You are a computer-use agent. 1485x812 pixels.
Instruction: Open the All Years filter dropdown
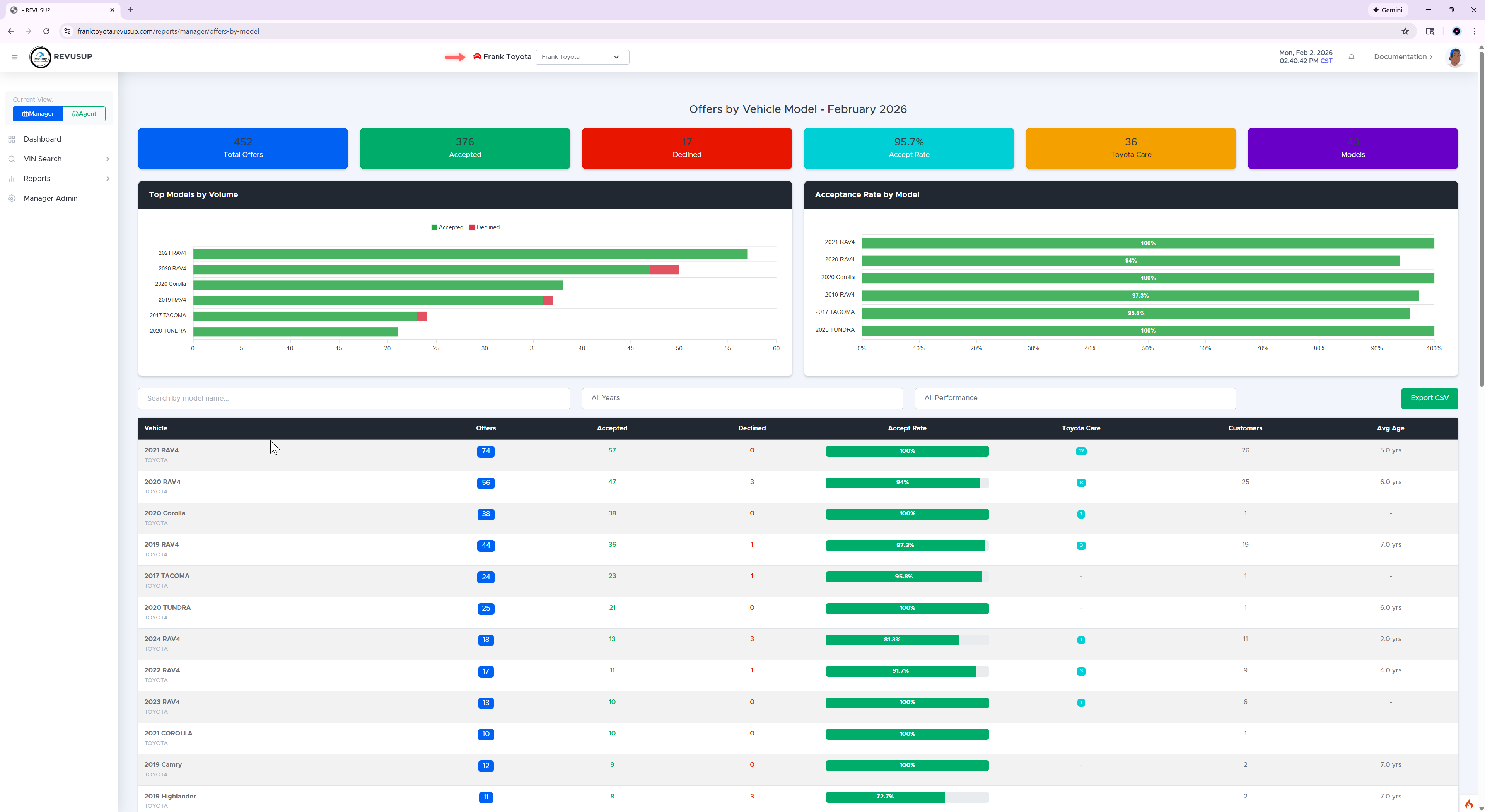[742, 398]
